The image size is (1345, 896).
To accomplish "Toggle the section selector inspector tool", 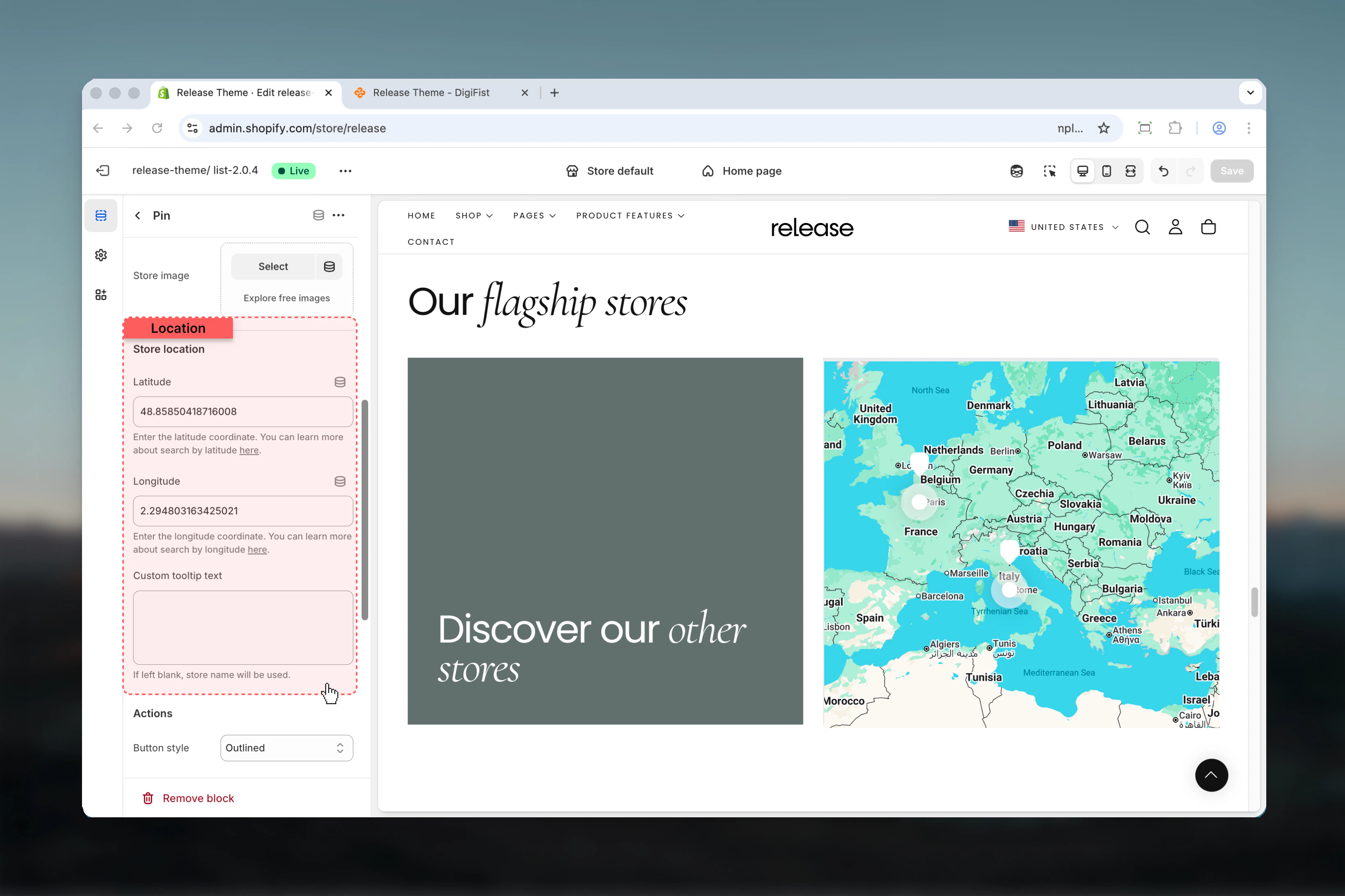I will tap(1049, 171).
